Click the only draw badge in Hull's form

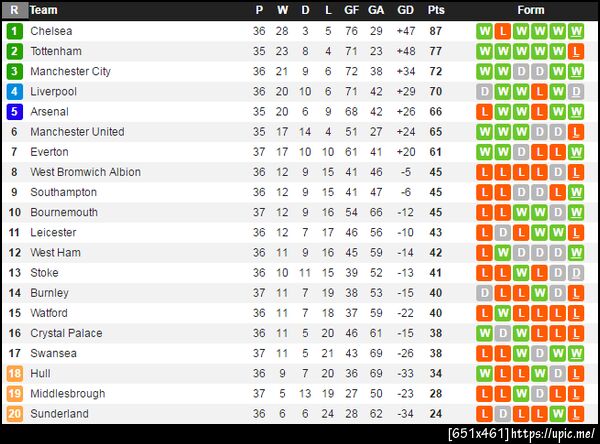(557, 373)
